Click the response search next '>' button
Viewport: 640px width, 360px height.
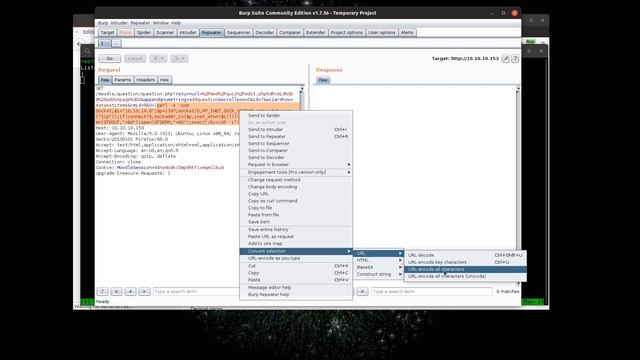point(362,291)
